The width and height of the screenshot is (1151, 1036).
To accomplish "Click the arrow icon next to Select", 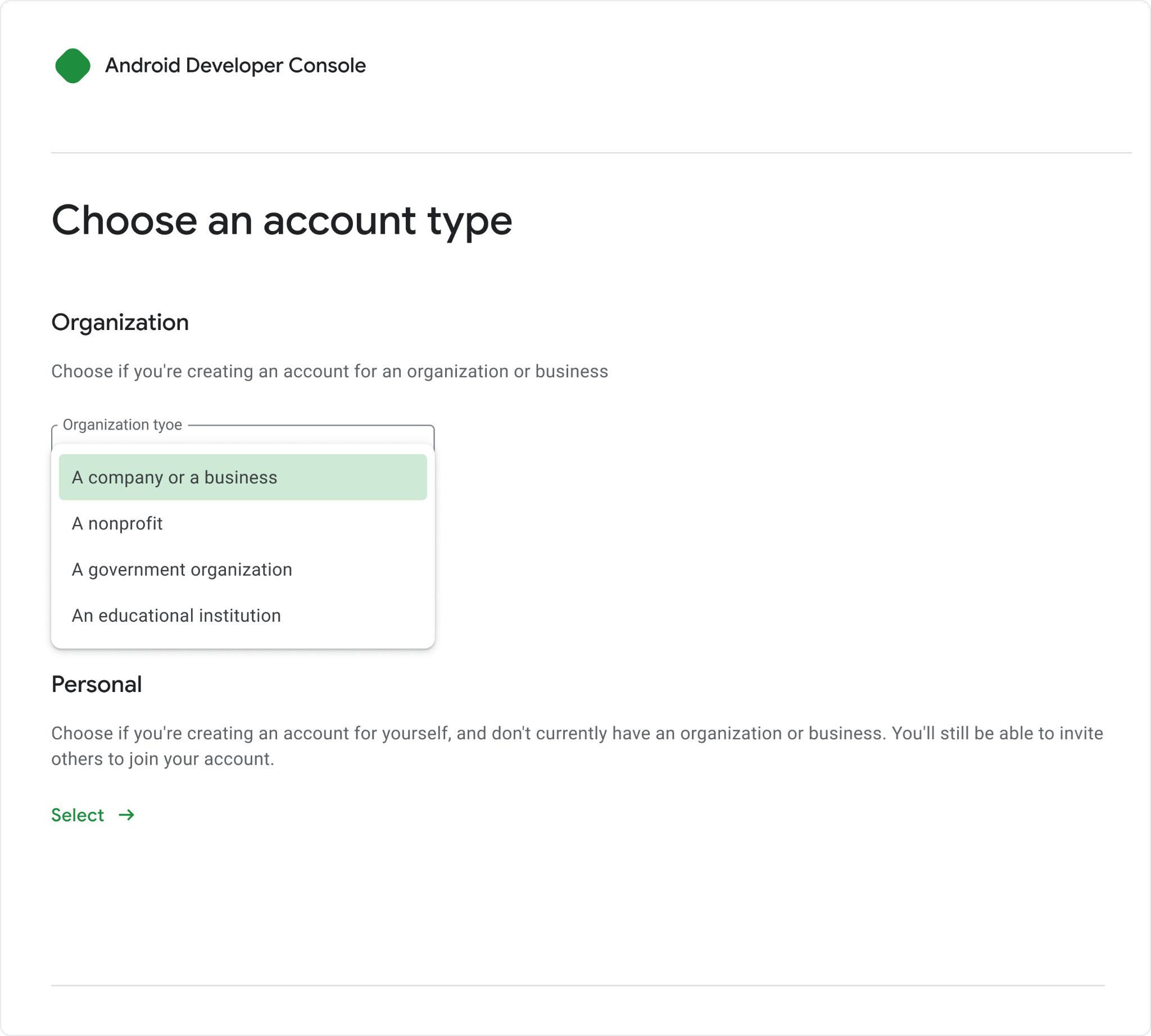I will click(126, 815).
